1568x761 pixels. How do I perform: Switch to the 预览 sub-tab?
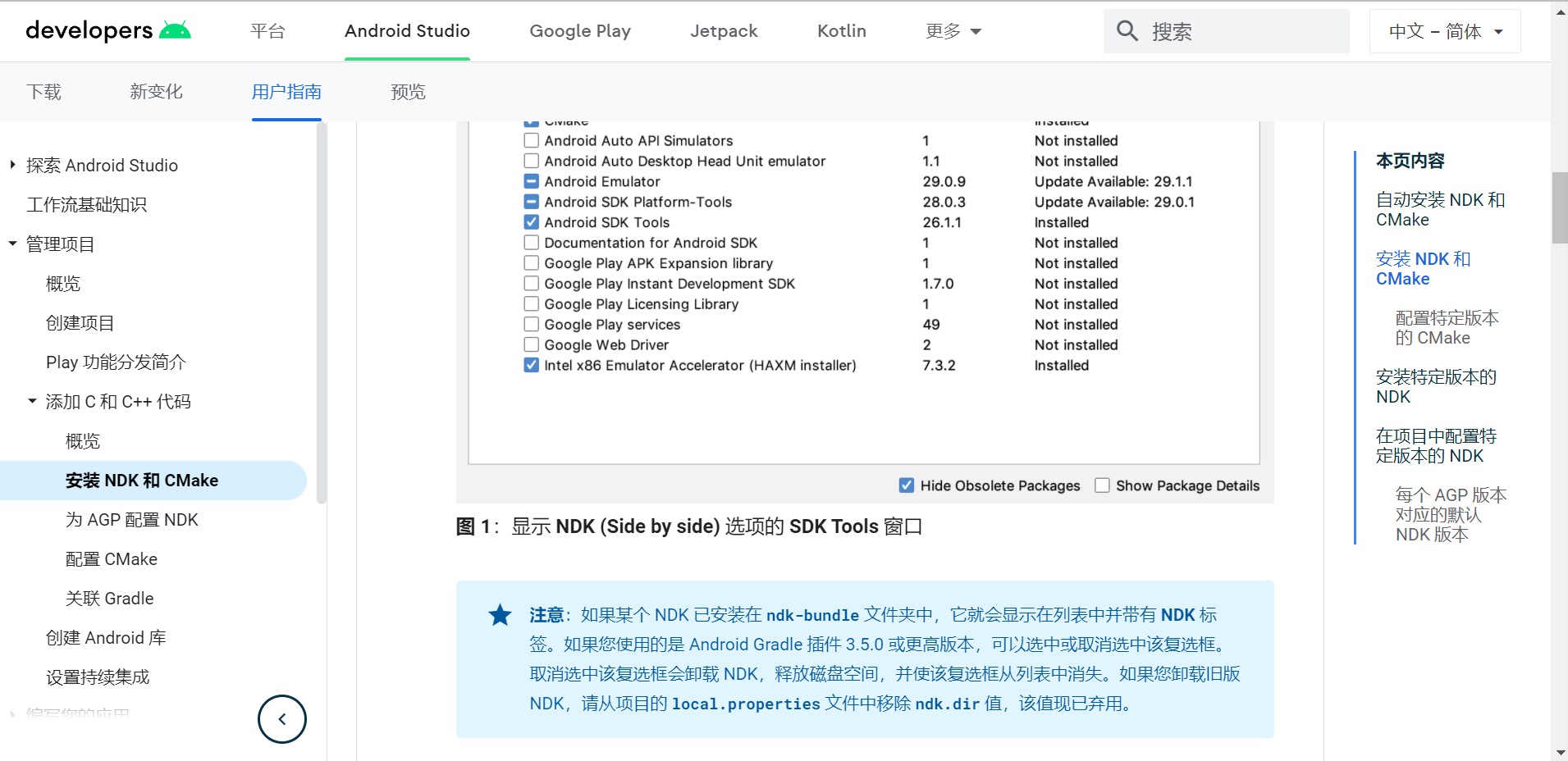tap(408, 92)
